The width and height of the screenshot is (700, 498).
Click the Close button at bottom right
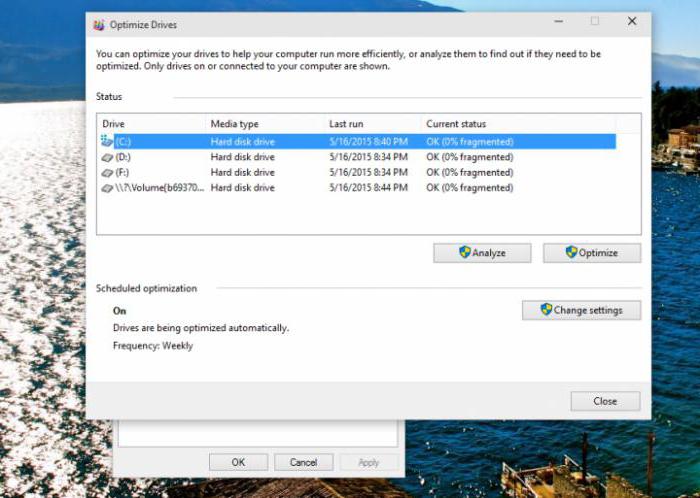[605, 401]
